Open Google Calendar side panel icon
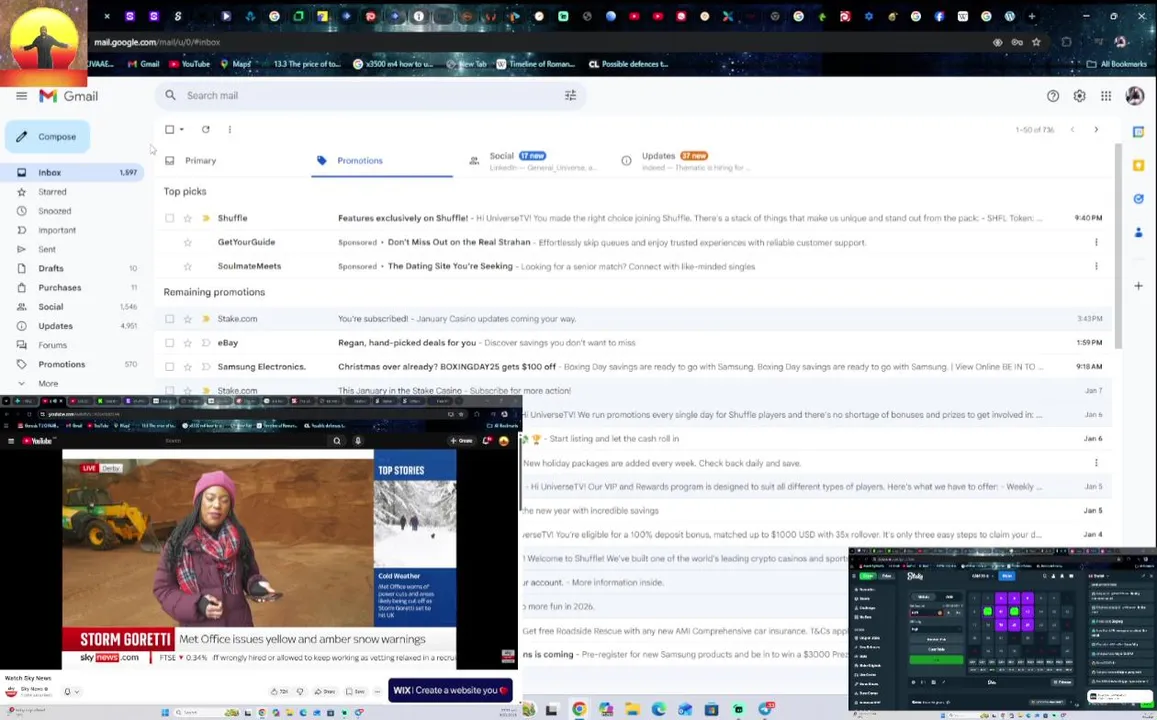Image resolution: width=1157 pixels, height=720 pixels. point(1139,131)
